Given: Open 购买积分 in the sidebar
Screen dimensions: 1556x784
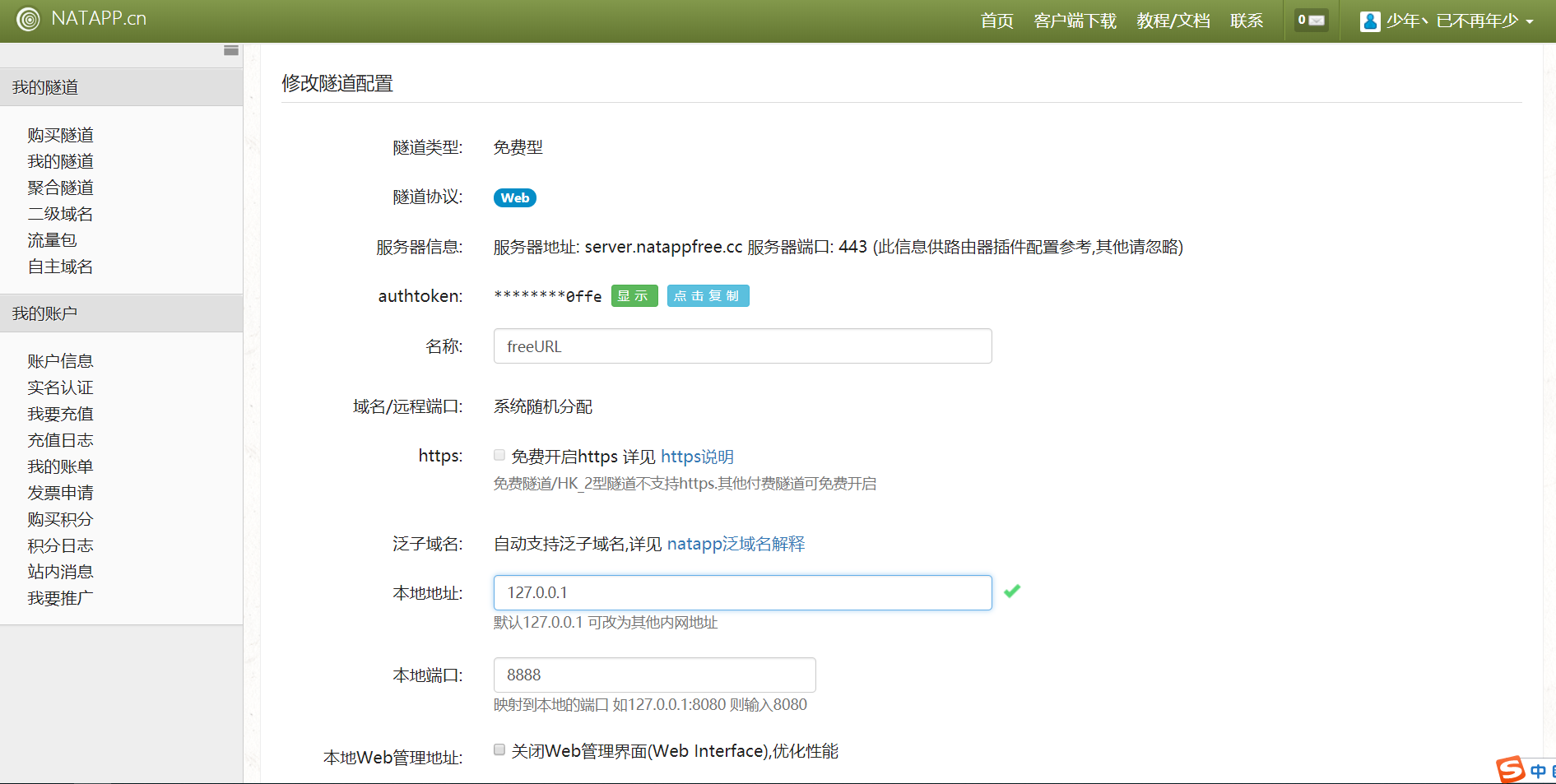Looking at the screenshot, I should 60,519.
